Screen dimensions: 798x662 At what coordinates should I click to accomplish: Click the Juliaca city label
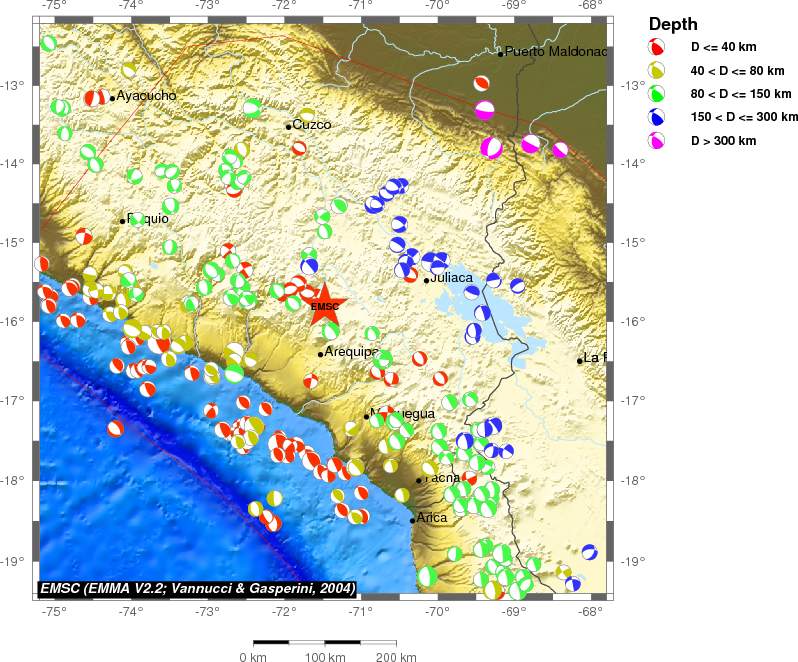pos(451,277)
